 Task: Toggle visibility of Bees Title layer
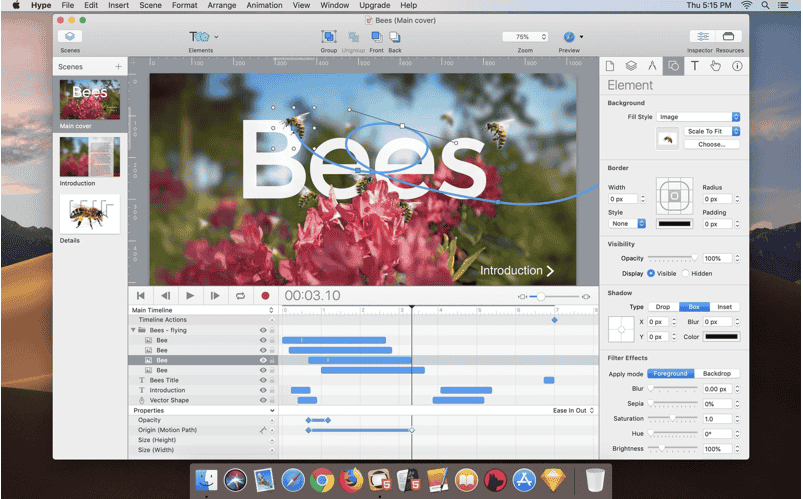pos(263,380)
